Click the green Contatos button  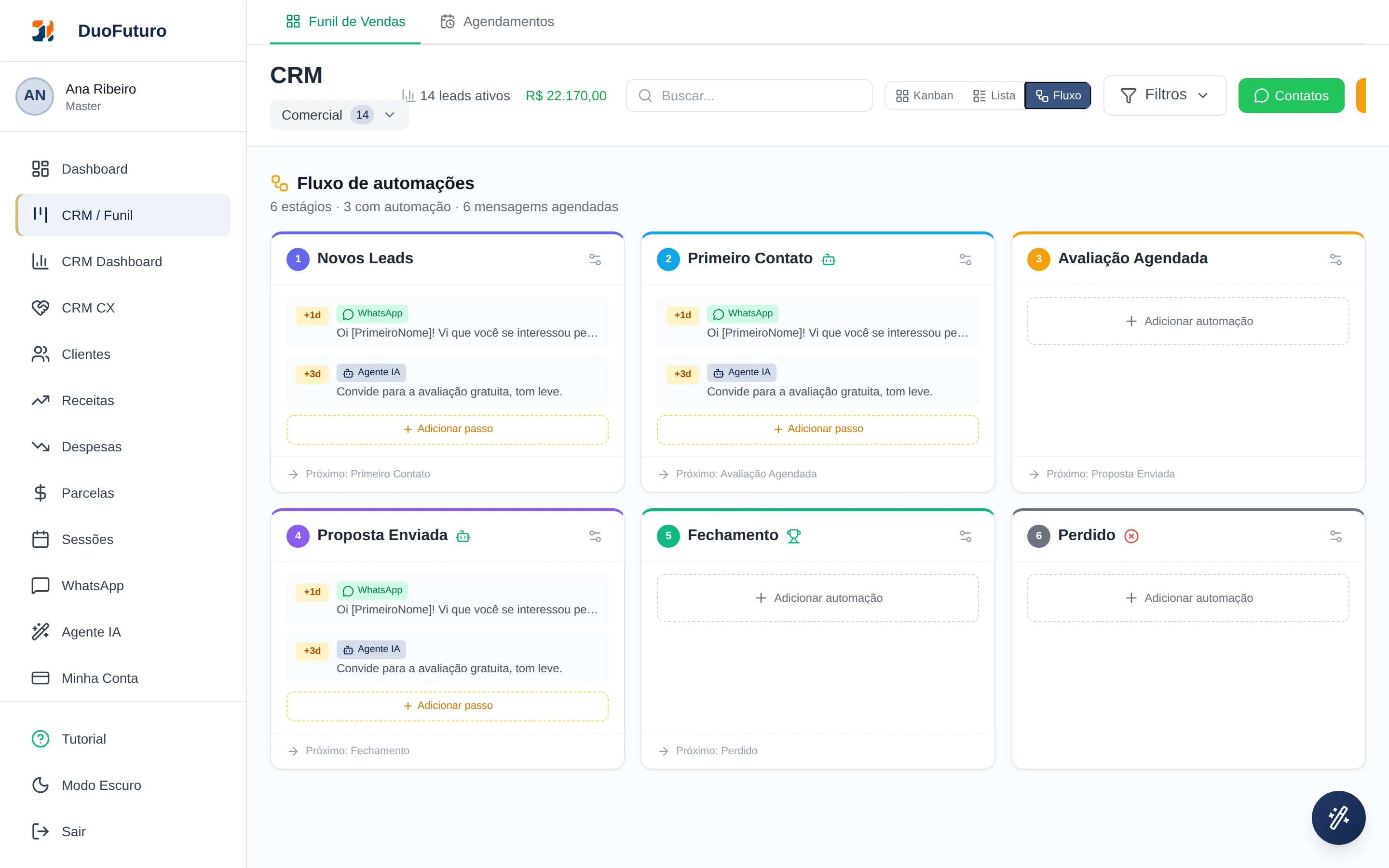pos(1291,95)
